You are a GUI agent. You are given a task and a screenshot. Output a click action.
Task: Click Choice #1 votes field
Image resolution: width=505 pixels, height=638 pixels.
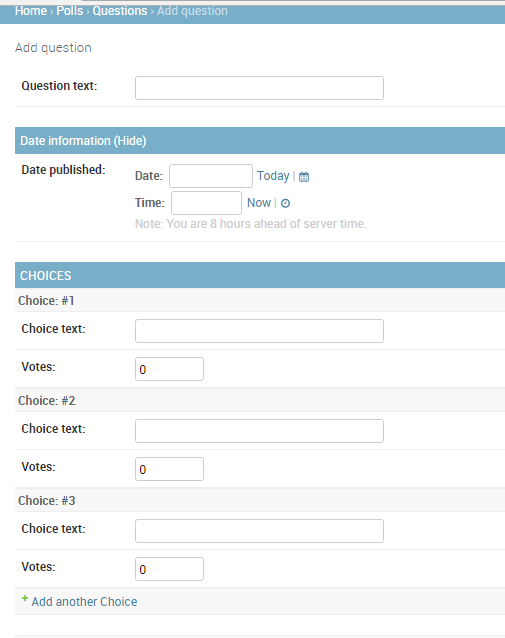tap(169, 369)
